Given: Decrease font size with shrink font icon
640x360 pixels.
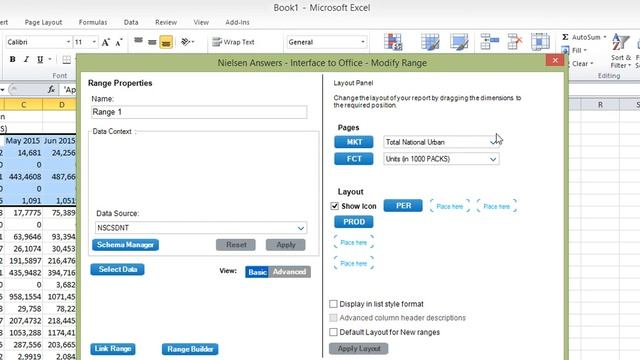Looking at the screenshot, I should click(x=119, y=42).
